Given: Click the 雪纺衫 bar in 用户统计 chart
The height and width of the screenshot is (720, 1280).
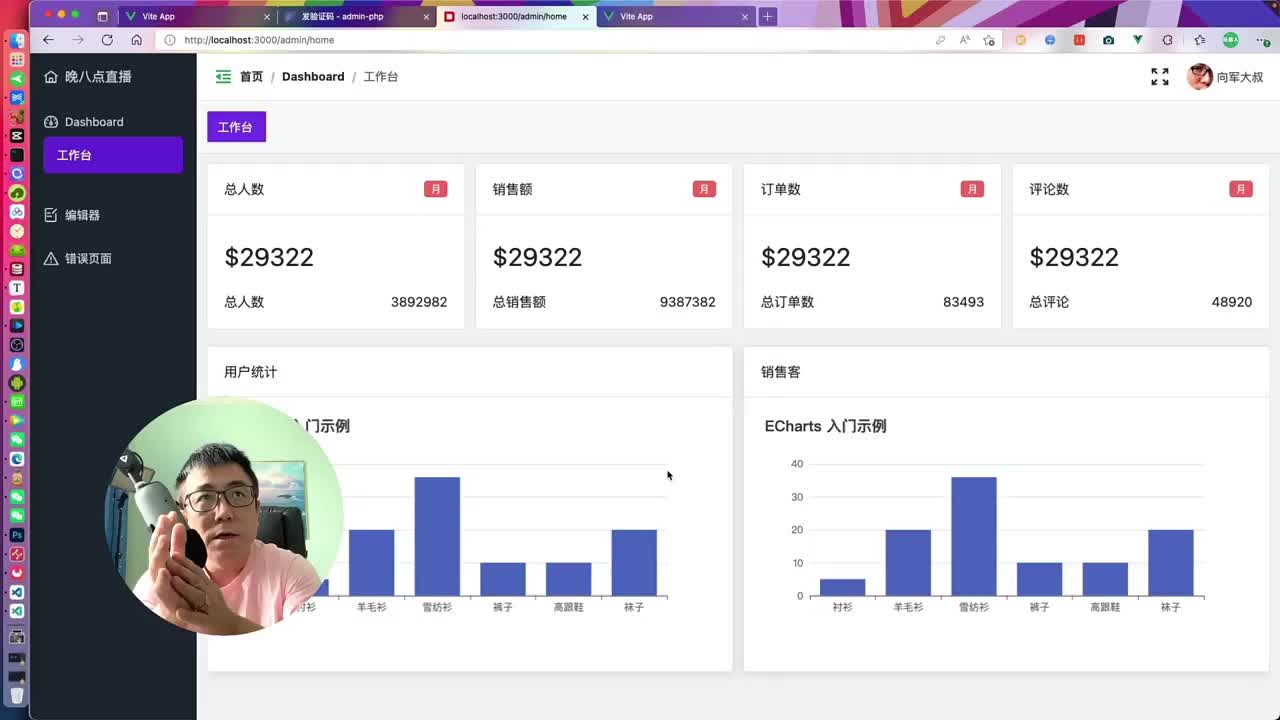Looking at the screenshot, I should pos(437,536).
